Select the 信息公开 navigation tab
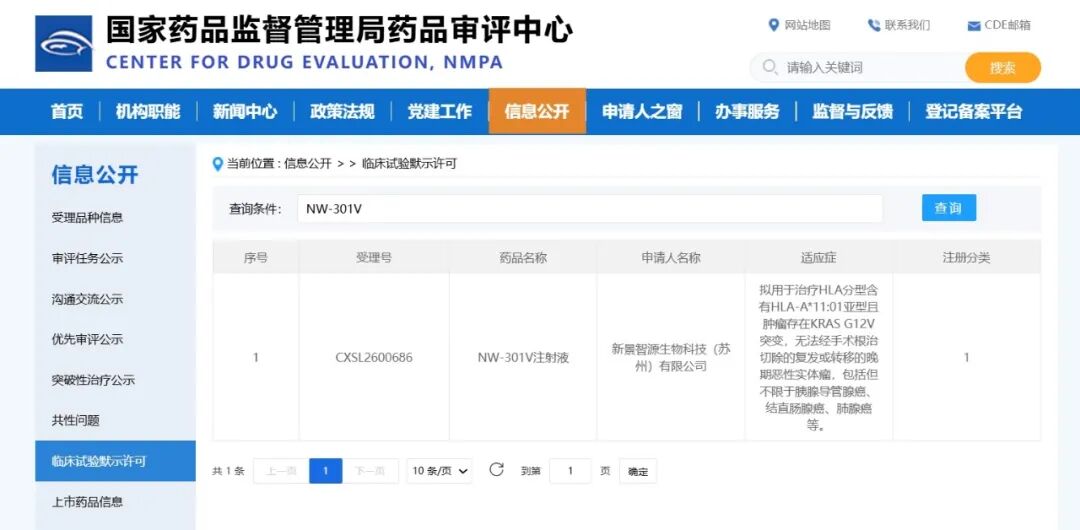 pos(537,112)
